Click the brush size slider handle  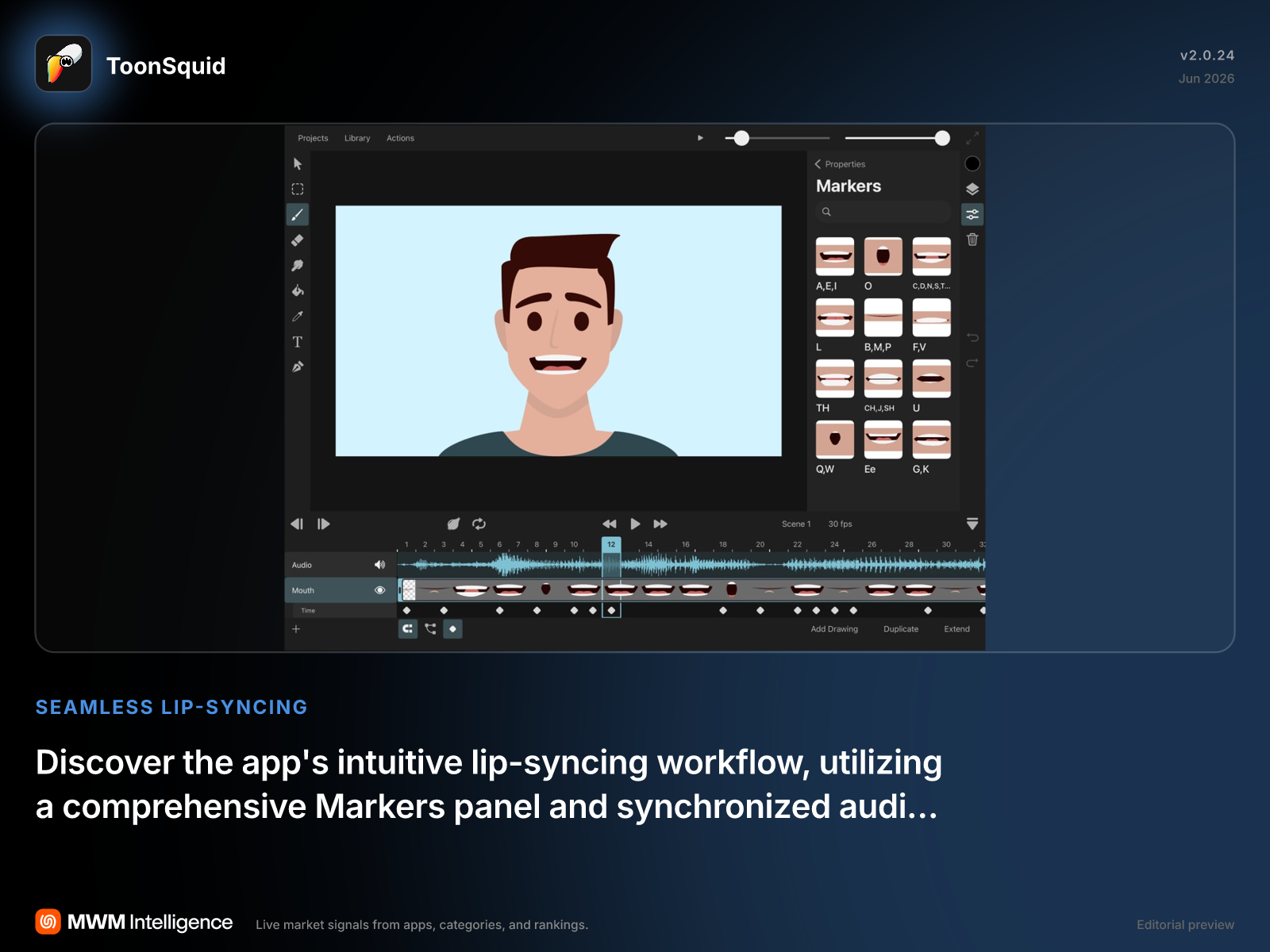[x=741, y=138]
